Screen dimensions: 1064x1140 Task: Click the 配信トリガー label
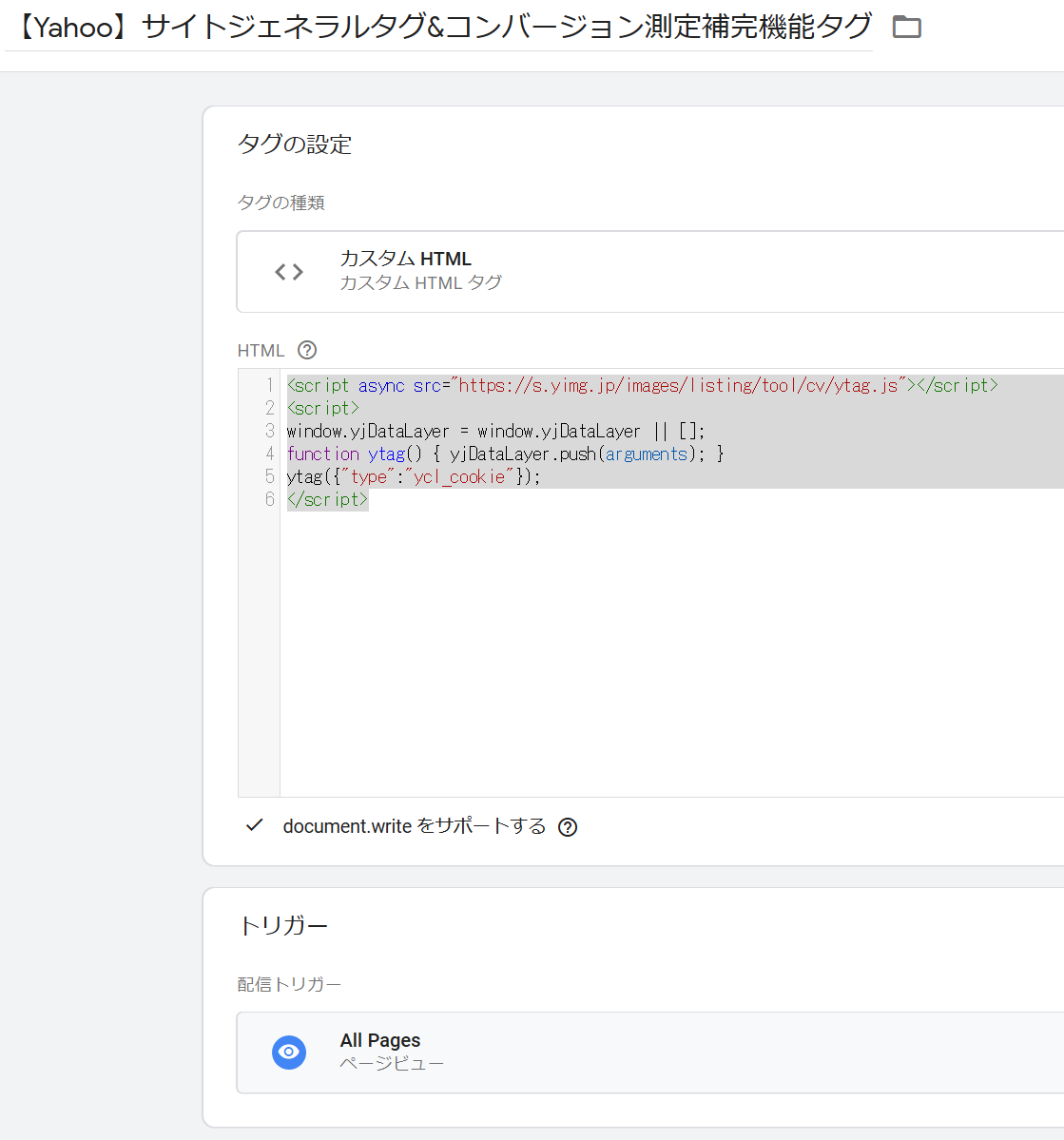[x=289, y=984]
